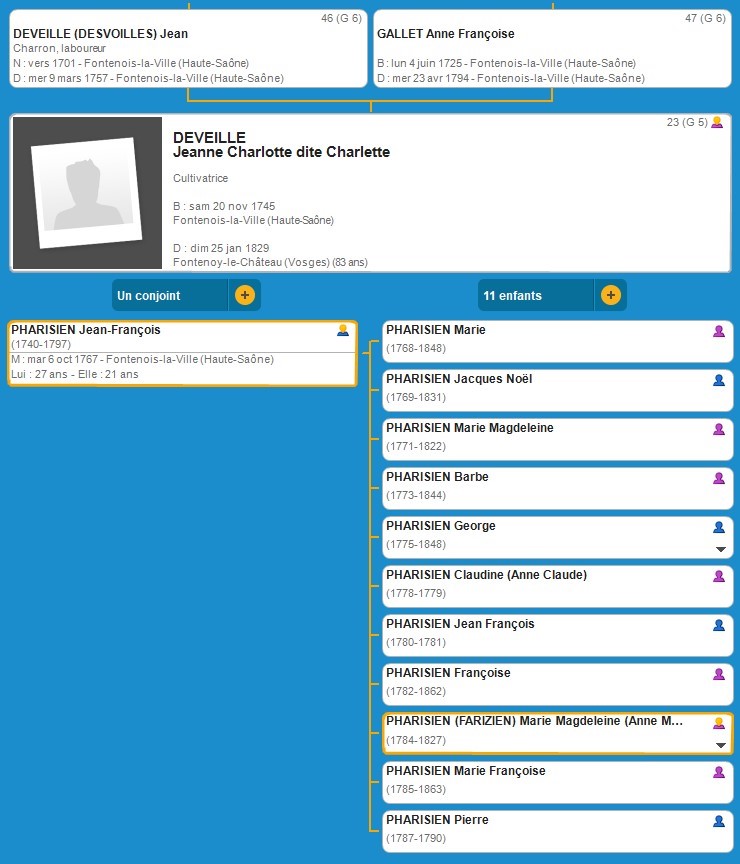Click the blue person icon for PHARISIEN Pierre
The image size is (740, 864).
coord(718,821)
